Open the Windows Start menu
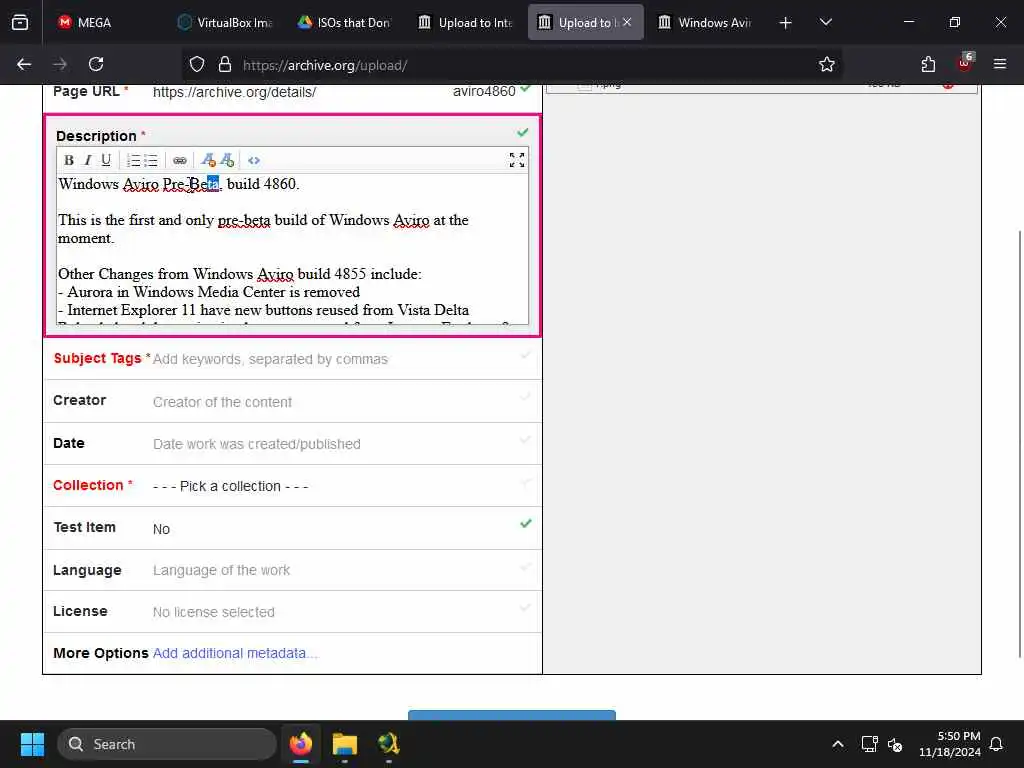1024x768 pixels. (x=32, y=744)
